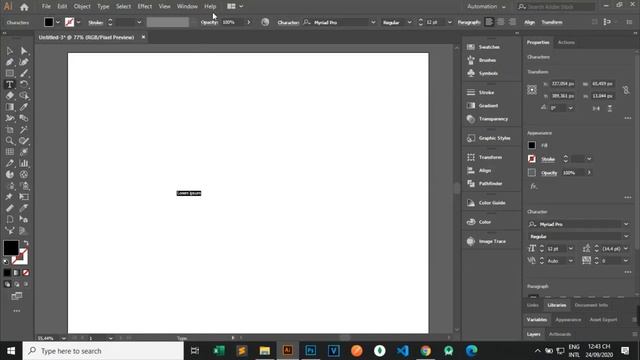The width and height of the screenshot is (640, 360).
Task: Switch to the Actions tab
Action: click(566, 42)
